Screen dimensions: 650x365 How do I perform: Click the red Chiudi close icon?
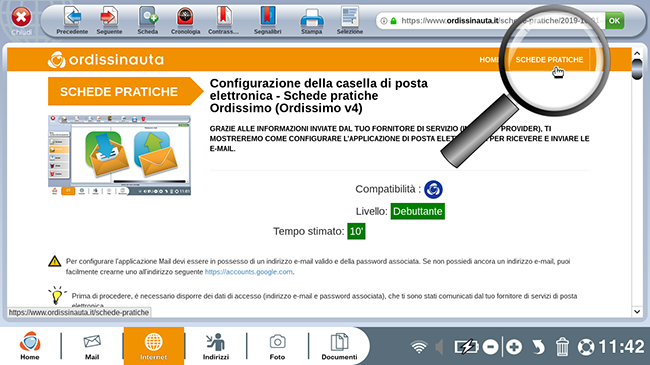click(x=21, y=18)
